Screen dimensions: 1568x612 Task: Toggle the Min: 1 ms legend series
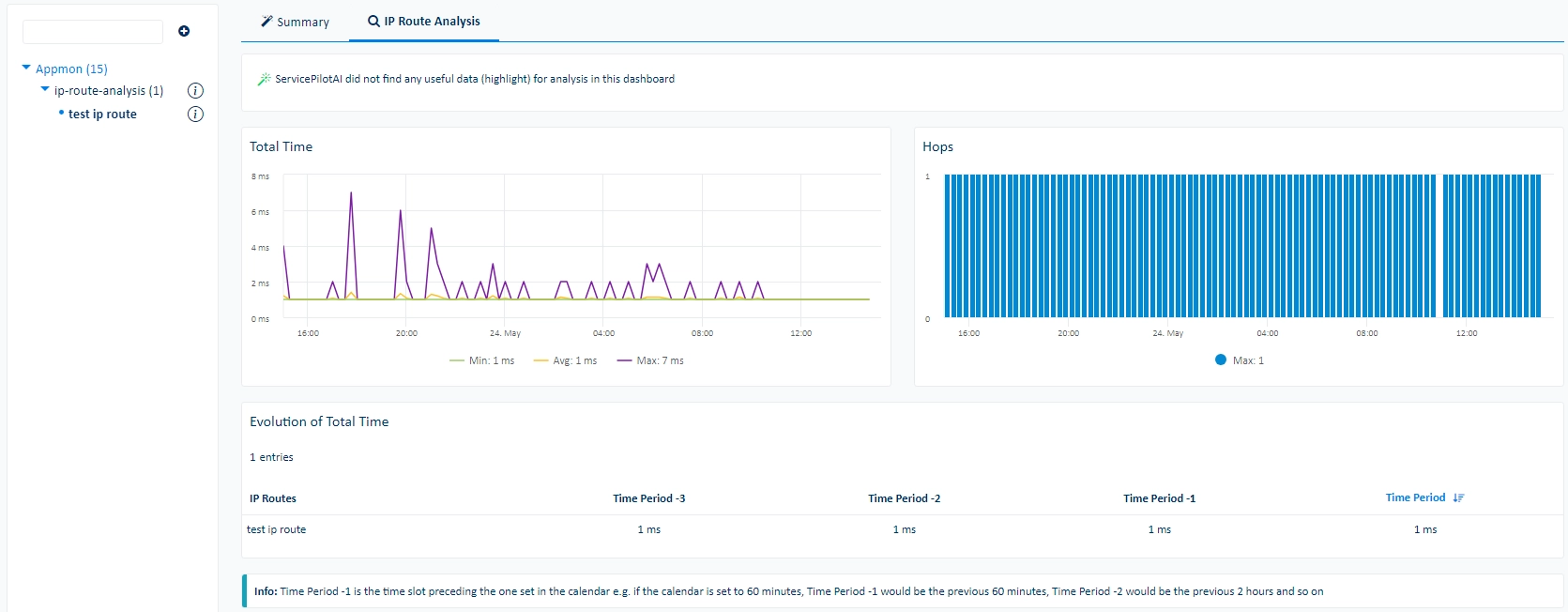pos(482,360)
